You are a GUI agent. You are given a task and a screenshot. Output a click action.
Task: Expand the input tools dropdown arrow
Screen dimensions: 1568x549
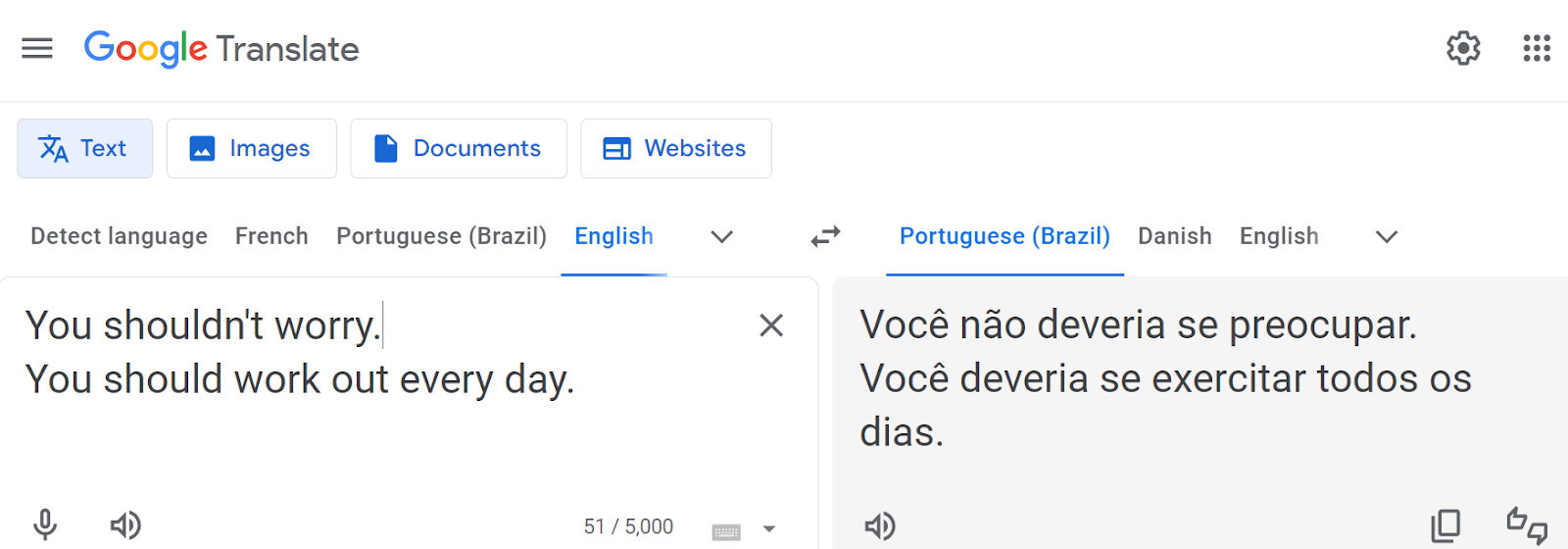(769, 529)
